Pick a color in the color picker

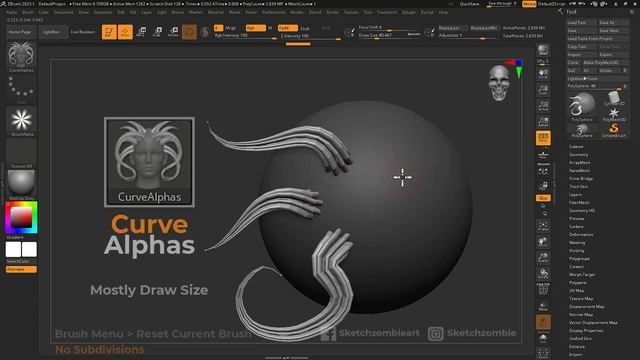coord(21,217)
